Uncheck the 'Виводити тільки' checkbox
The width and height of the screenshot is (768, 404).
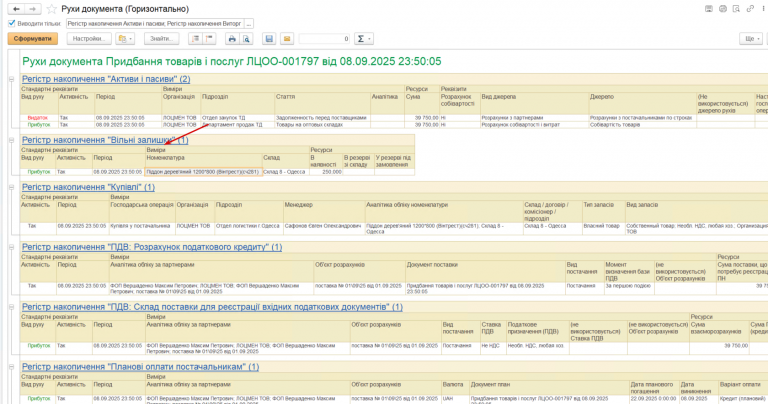[x=12, y=23]
